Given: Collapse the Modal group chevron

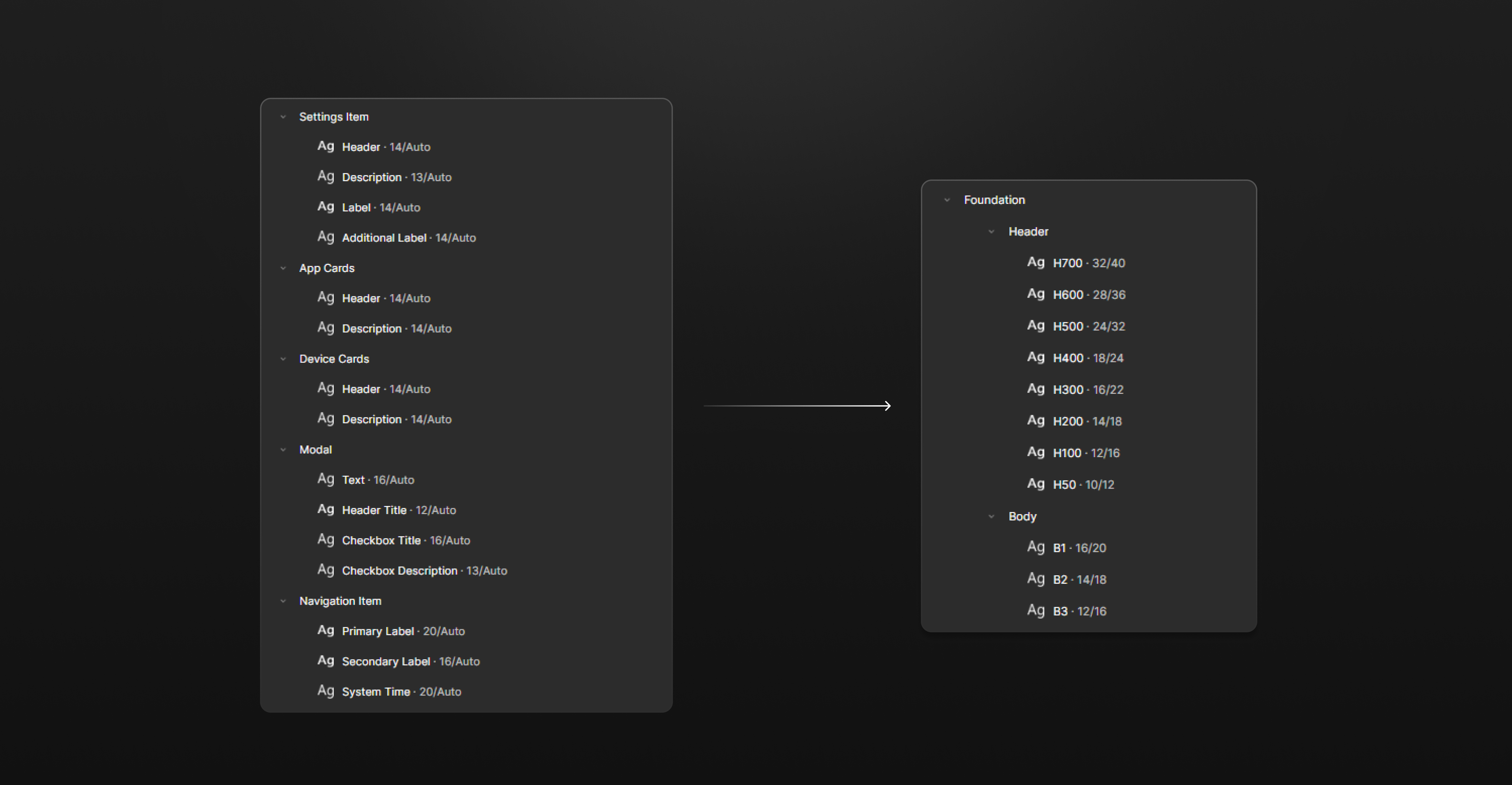Looking at the screenshot, I should 283,449.
